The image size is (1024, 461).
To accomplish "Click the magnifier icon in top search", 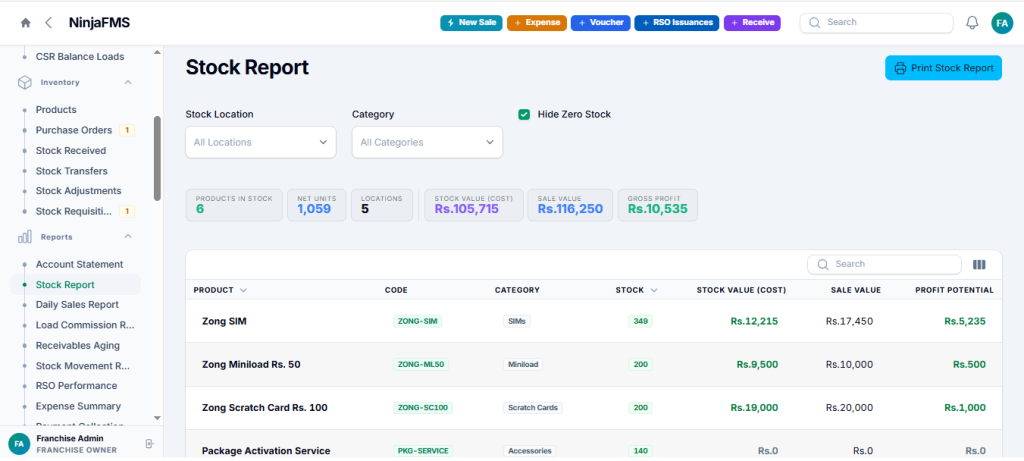I will point(814,22).
